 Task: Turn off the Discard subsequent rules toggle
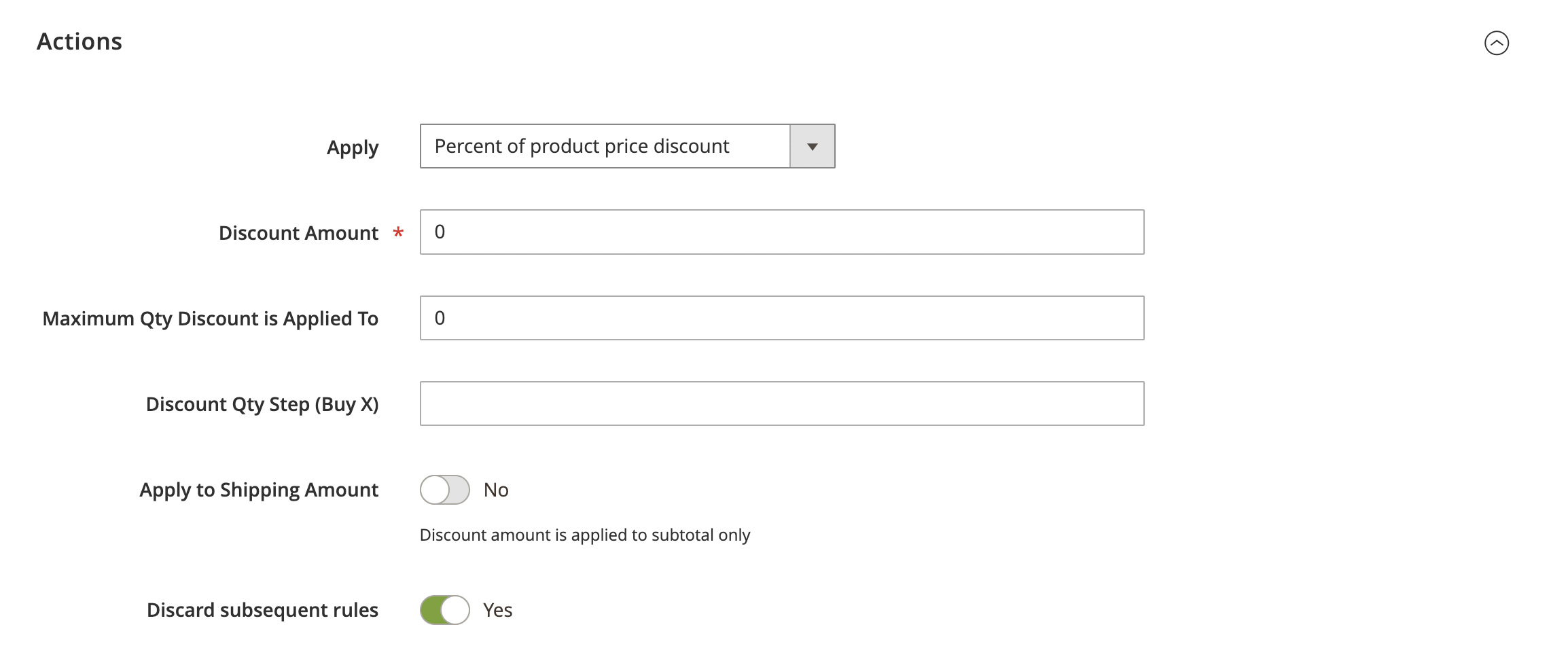click(444, 610)
